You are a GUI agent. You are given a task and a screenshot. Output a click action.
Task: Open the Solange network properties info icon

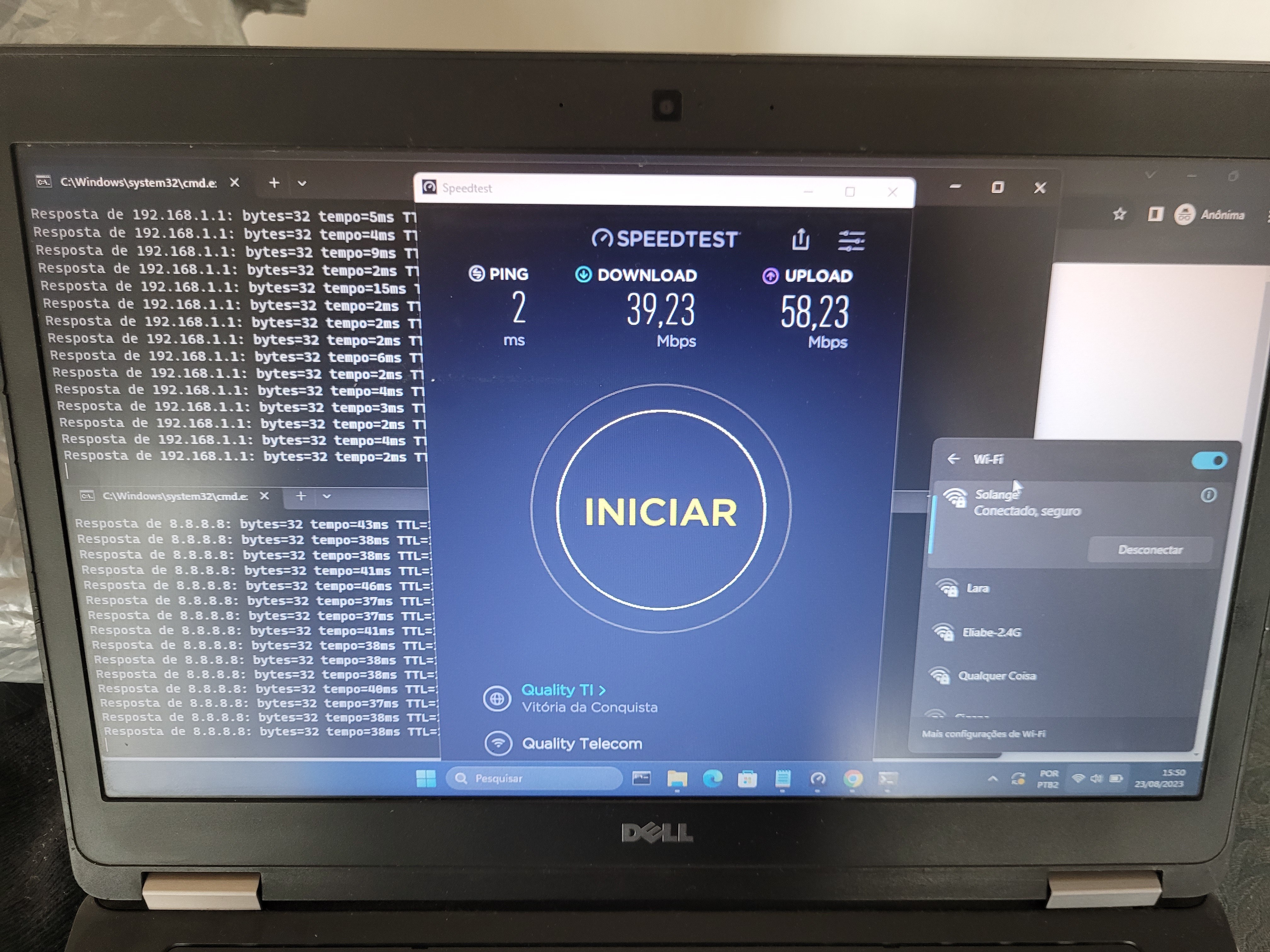click(x=1208, y=495)
